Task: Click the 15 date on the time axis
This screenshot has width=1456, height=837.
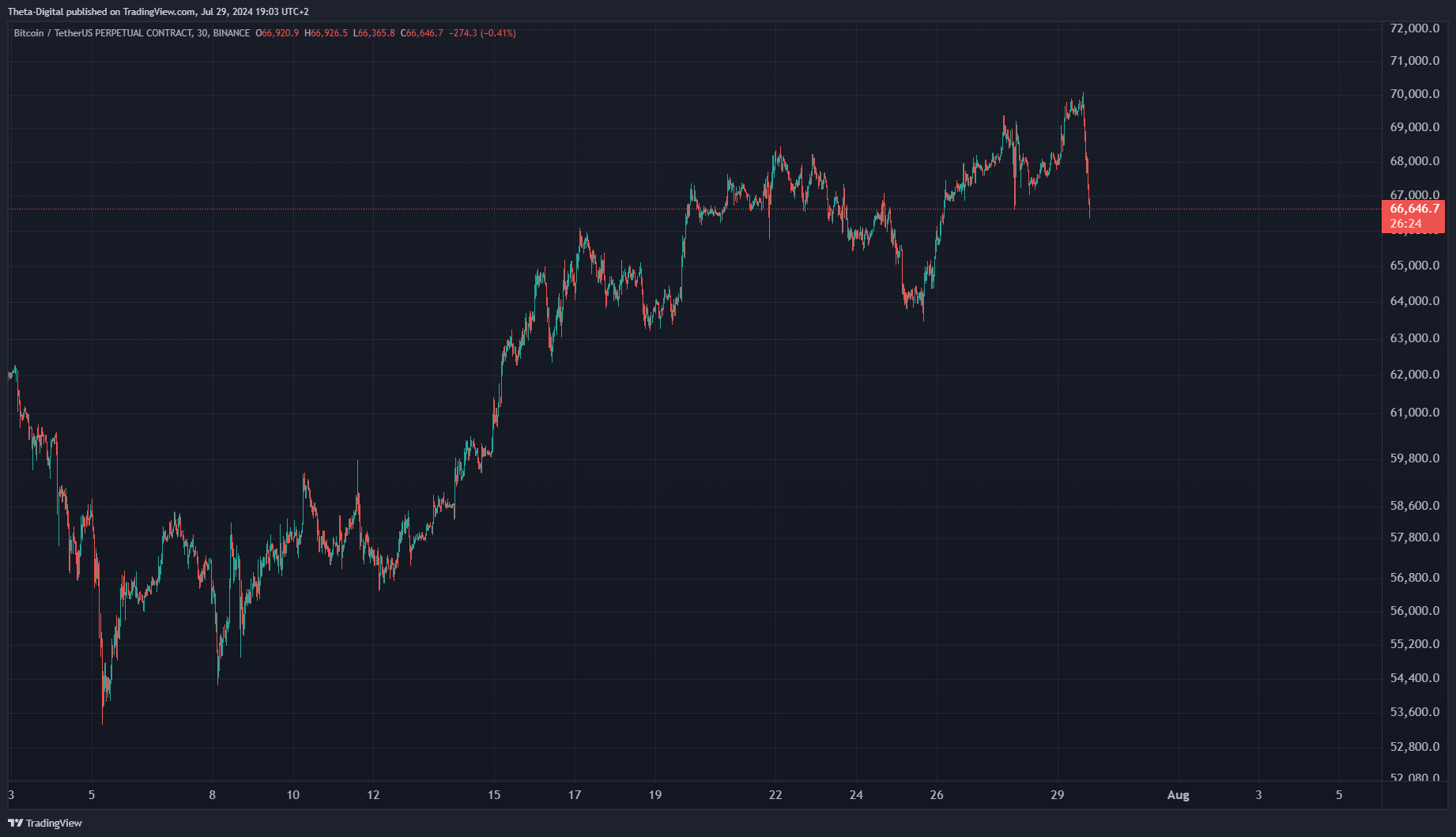Action: coord(494,795)
